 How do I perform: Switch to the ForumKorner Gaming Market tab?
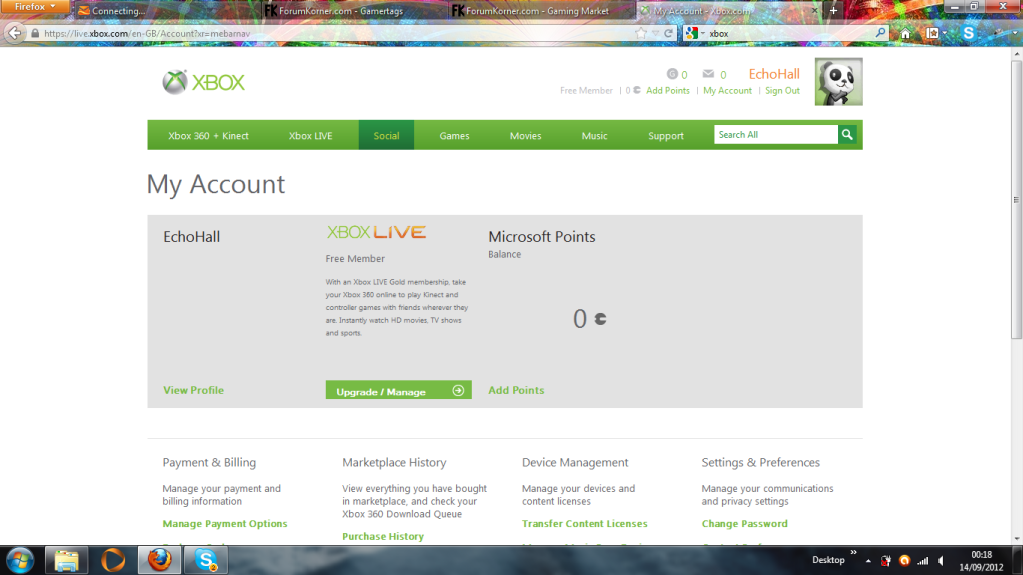pos(540,10)
